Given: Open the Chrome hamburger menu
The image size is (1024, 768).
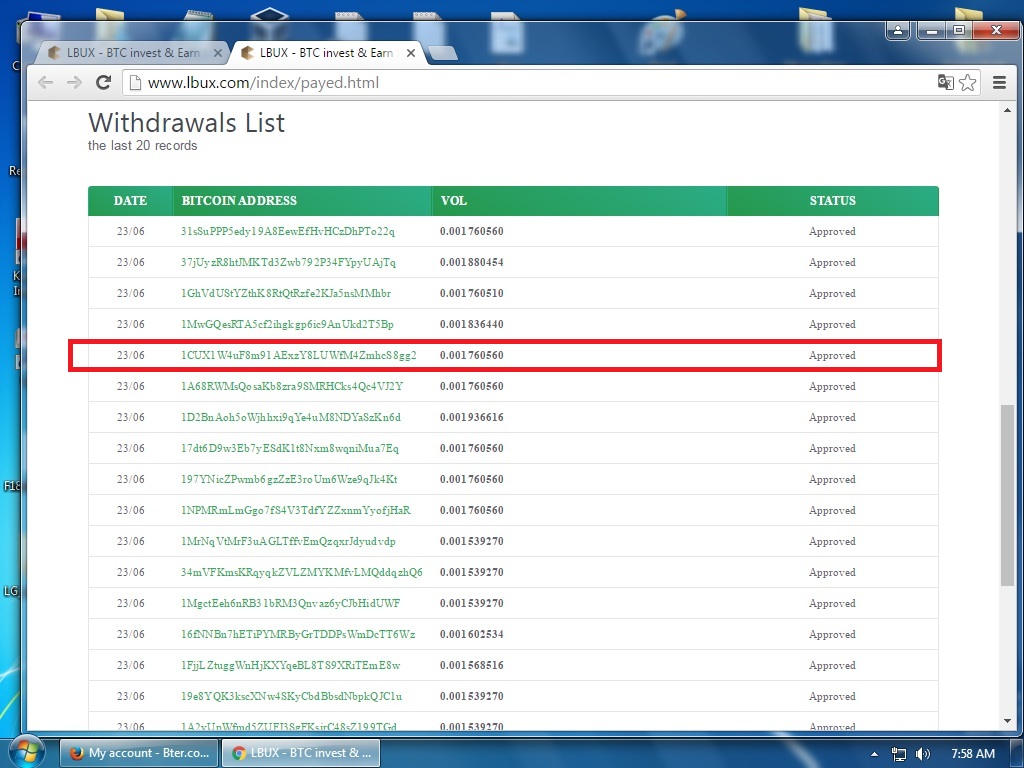Looking at the screenshot, I should coord(999,82).
